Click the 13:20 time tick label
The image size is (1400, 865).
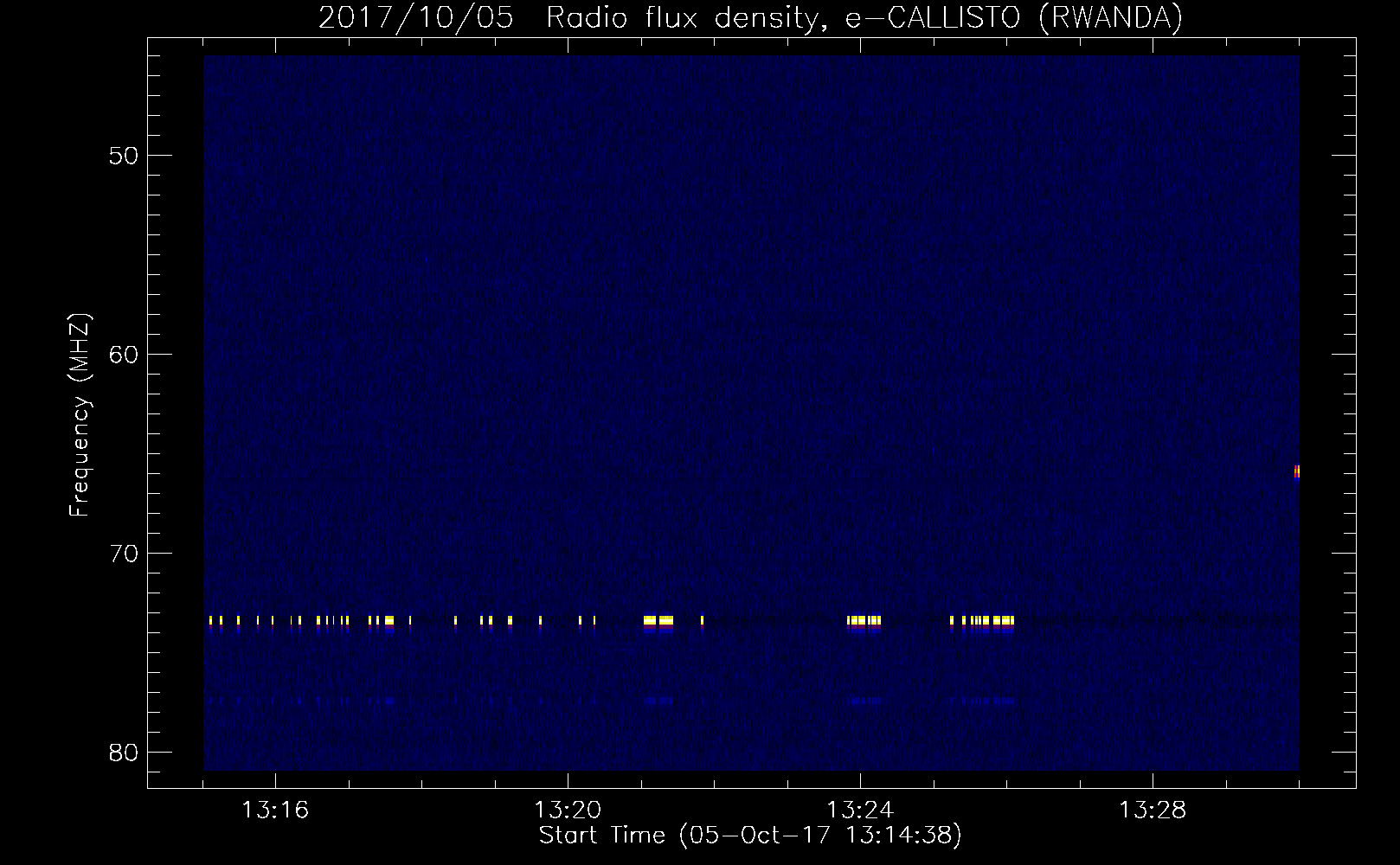click(x=568, y=811)
